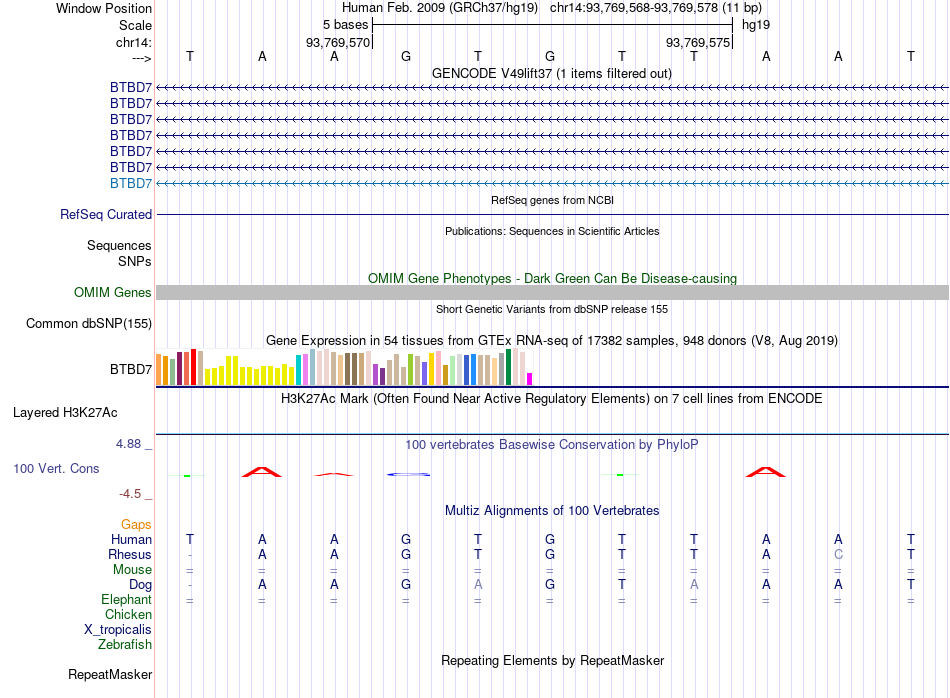The image size is (950, 698).
Task: Click the C base in the Rhesus row
Action: click(x=839, y=554)
